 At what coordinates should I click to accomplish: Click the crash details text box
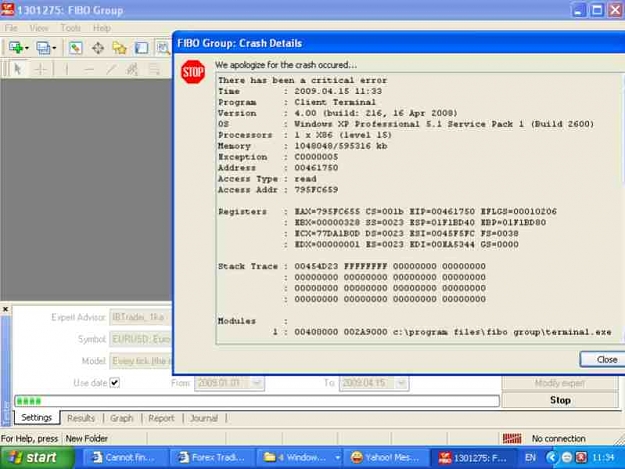[420, 208]
